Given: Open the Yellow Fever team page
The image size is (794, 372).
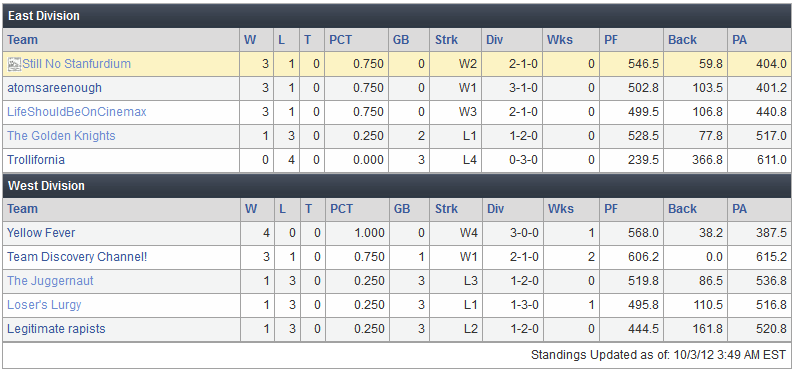Looking at the screenshot, I should pyautogui.click(x=41, y=233).
